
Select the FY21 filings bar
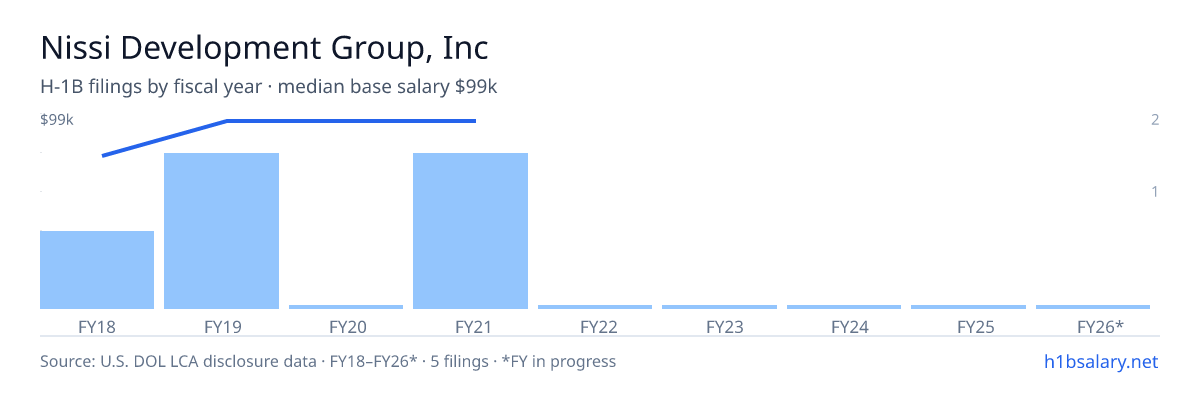coord(470,231)
